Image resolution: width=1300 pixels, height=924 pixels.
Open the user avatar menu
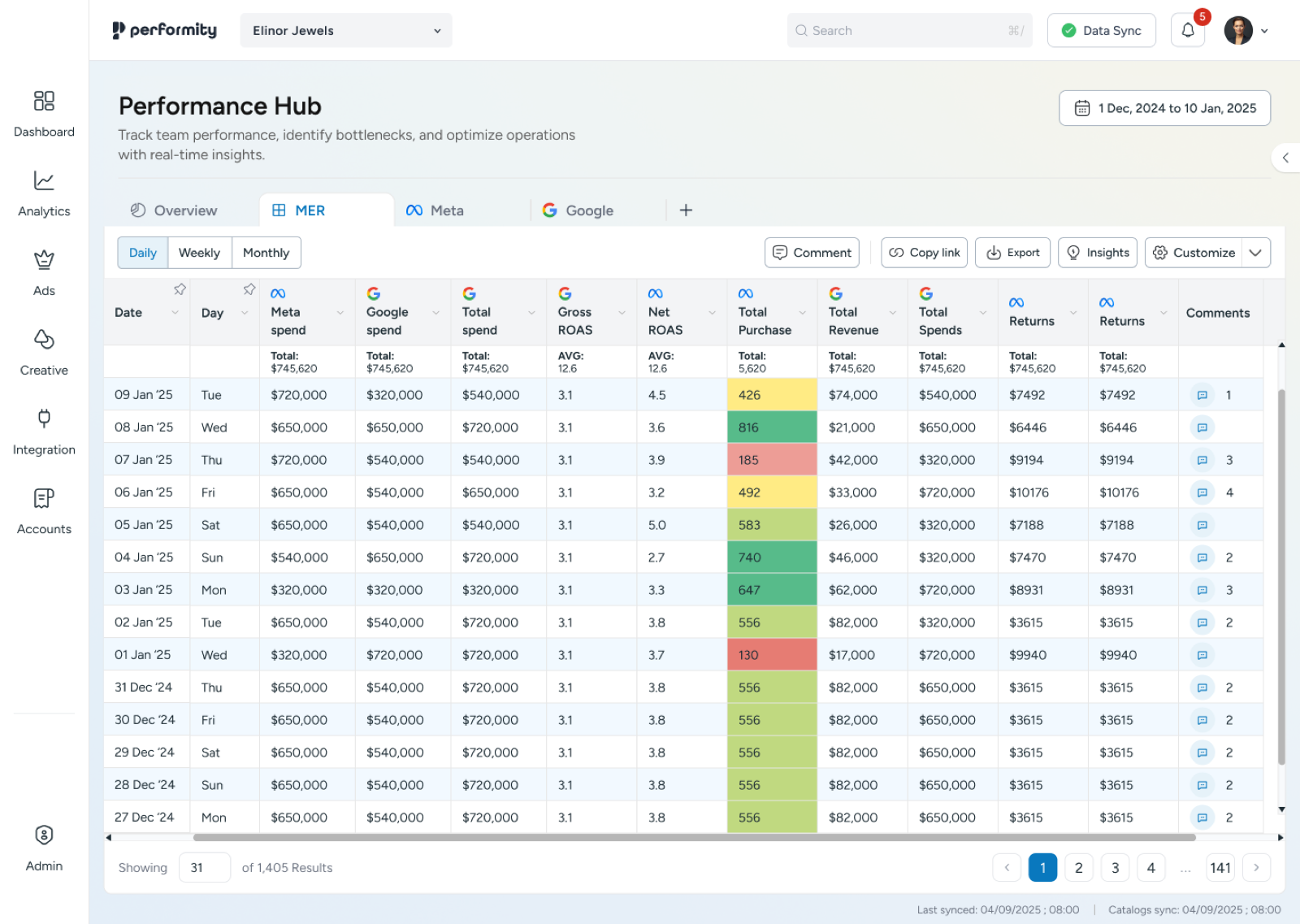coord(1246,30)
